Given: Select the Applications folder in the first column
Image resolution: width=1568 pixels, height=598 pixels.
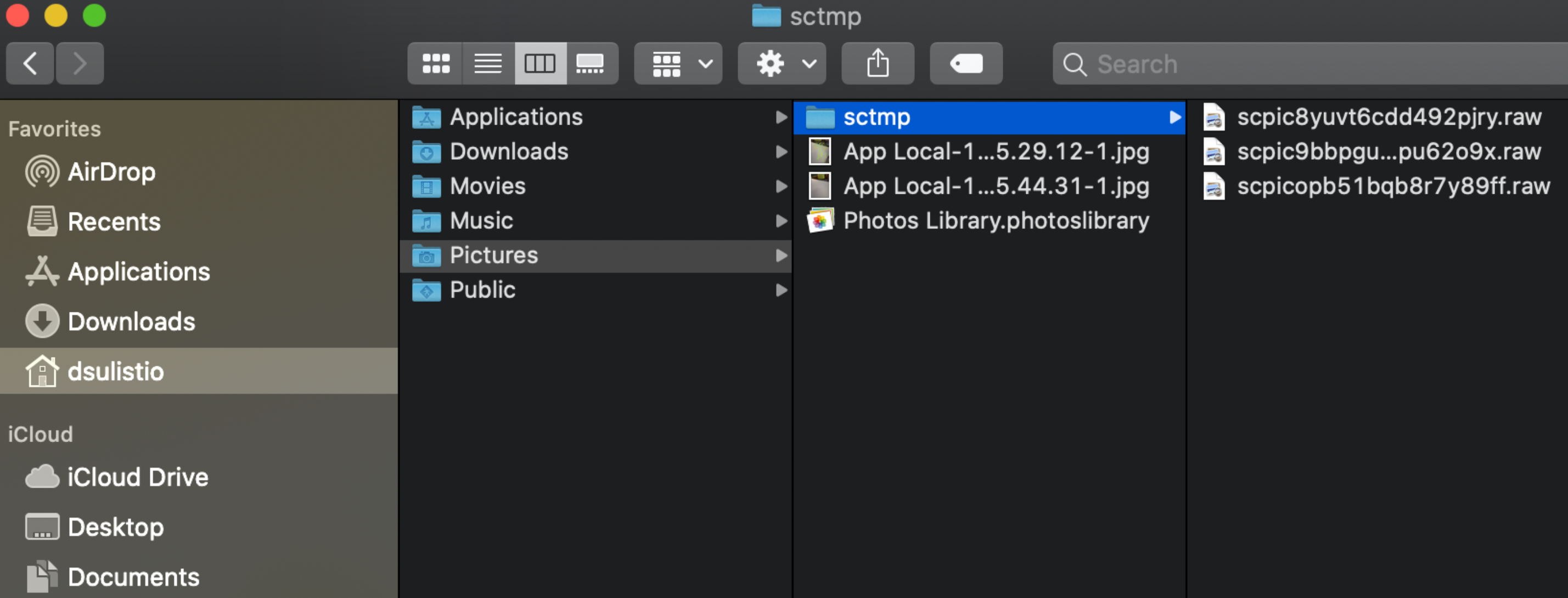Looking at the screenshot, I should pyautogui.click(x=595, y=117).
